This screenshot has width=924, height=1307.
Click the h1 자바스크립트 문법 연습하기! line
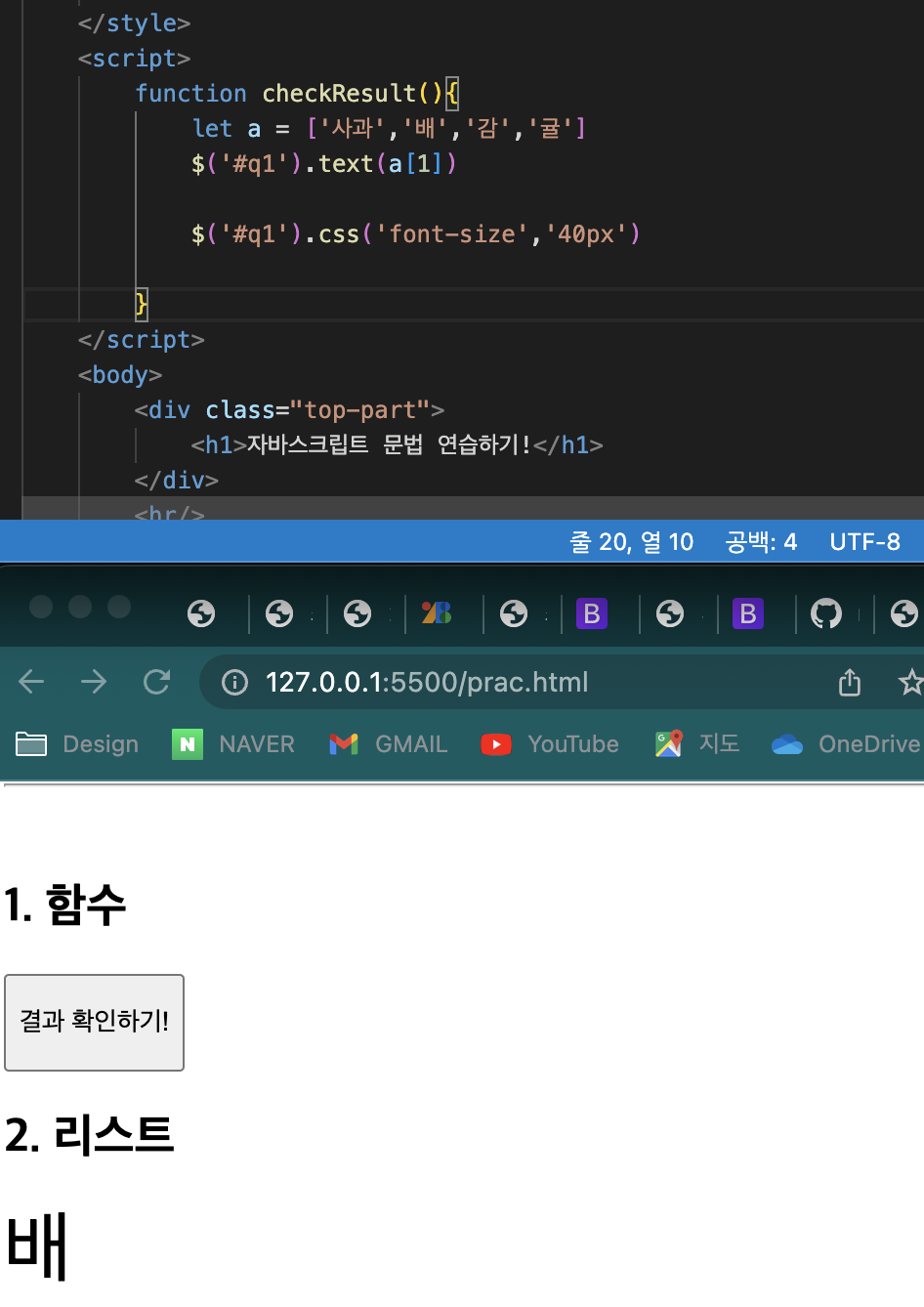point(397,445)
